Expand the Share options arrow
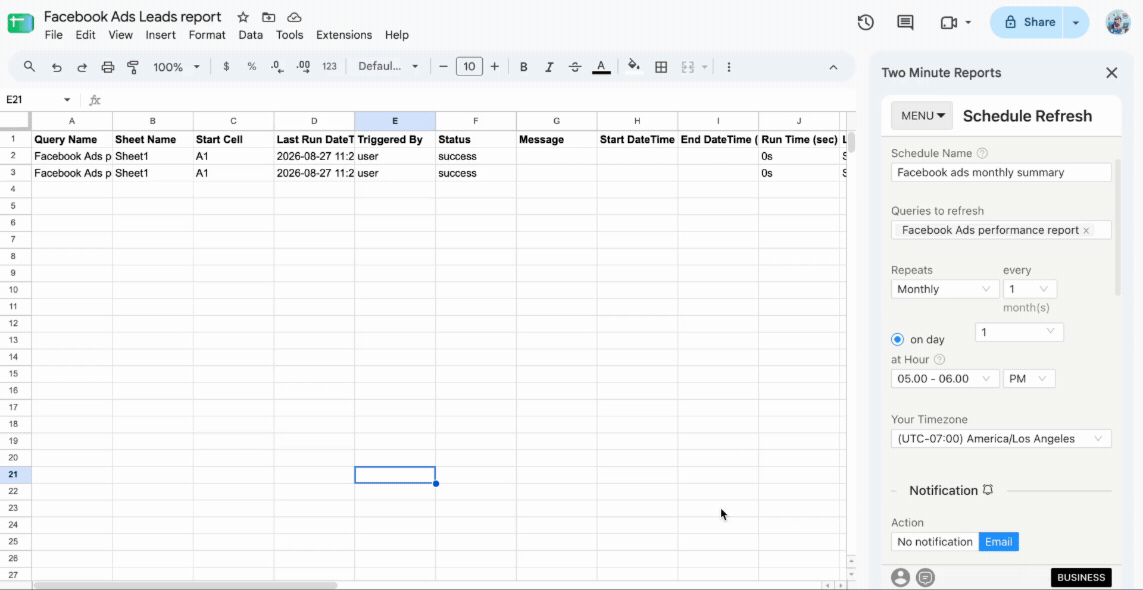This screenshot has width=1143, height=590. click(1076, 23)
